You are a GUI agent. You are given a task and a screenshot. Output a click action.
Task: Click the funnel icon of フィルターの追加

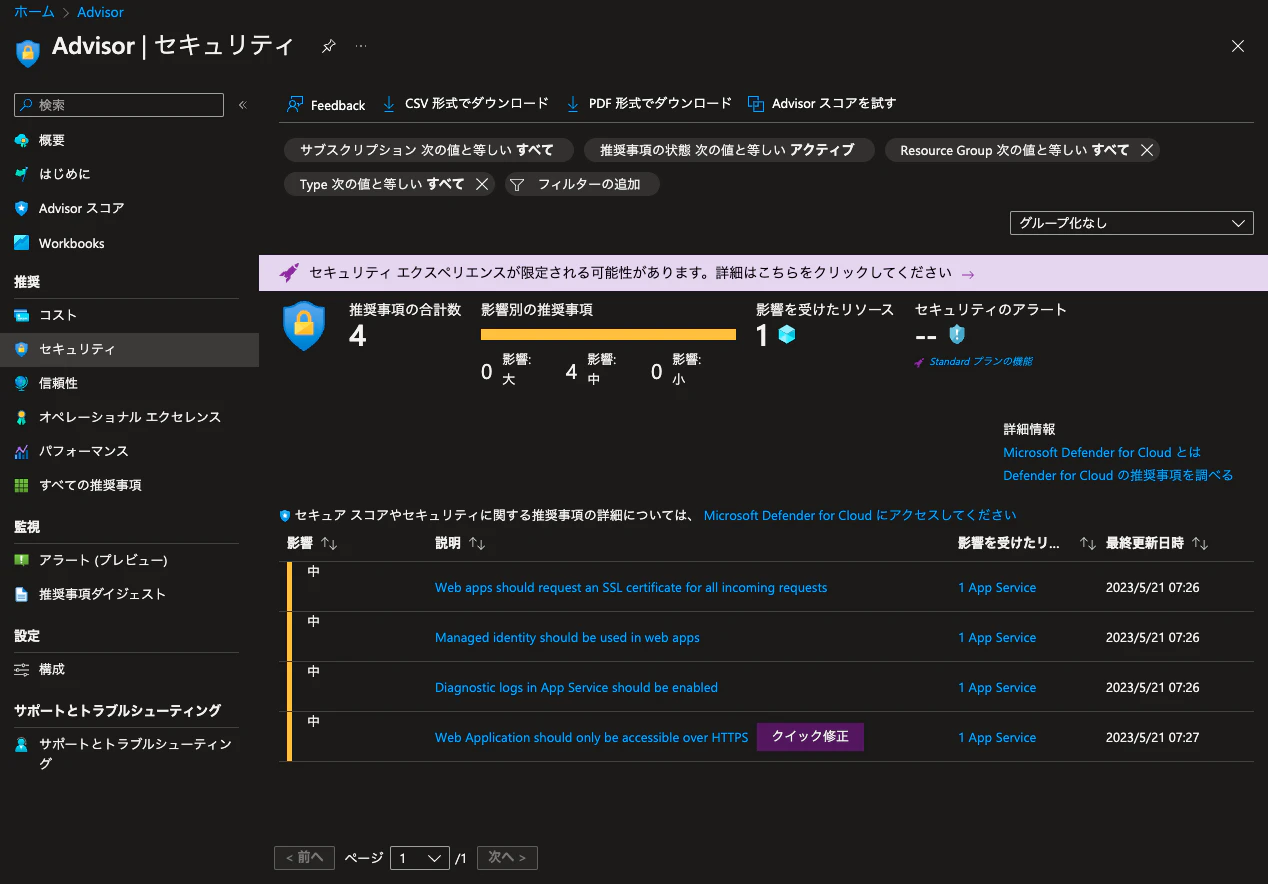coord(517,184)
